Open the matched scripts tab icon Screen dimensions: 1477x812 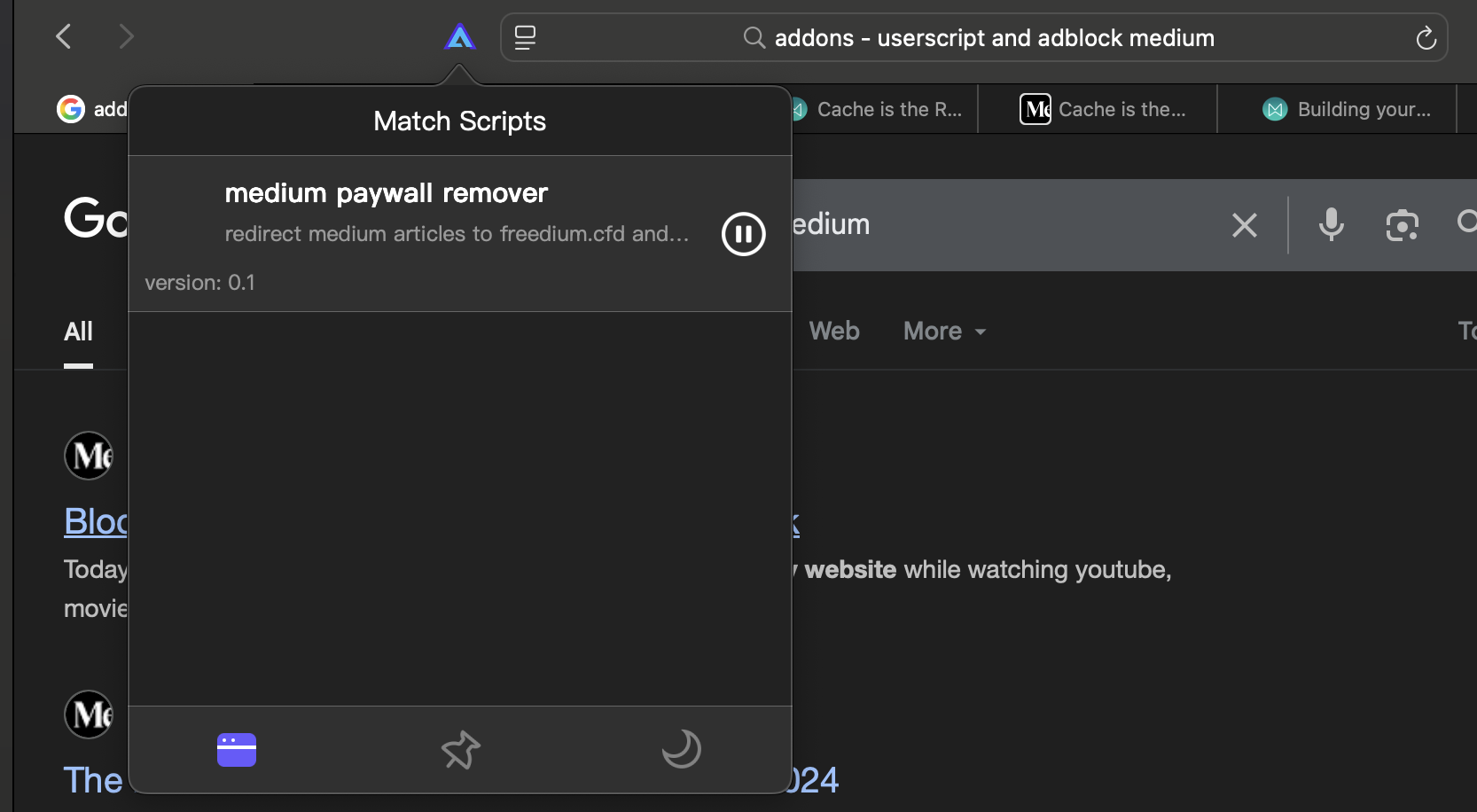[237, 750]
